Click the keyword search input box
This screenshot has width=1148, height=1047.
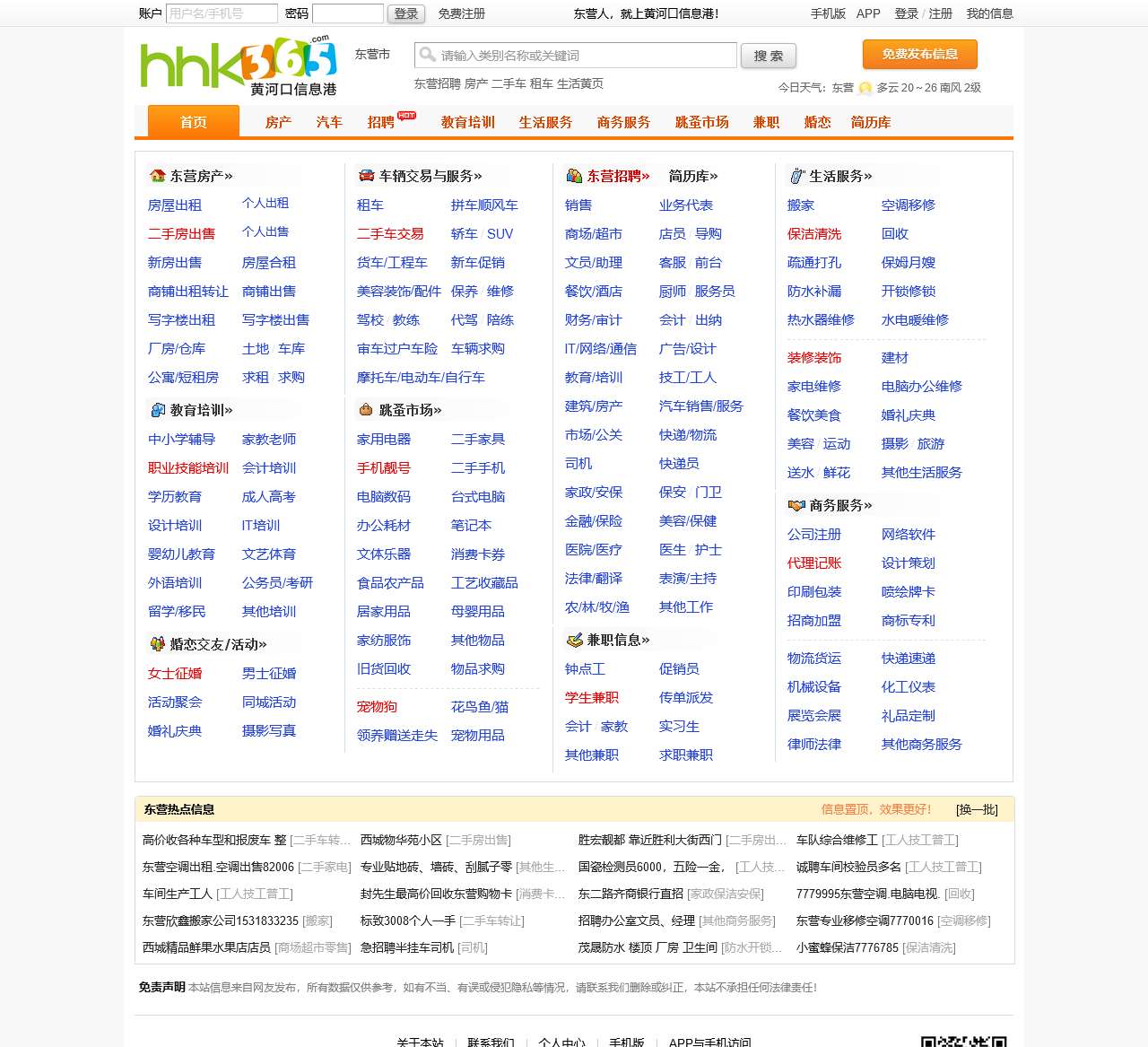[x=576, y=55]
